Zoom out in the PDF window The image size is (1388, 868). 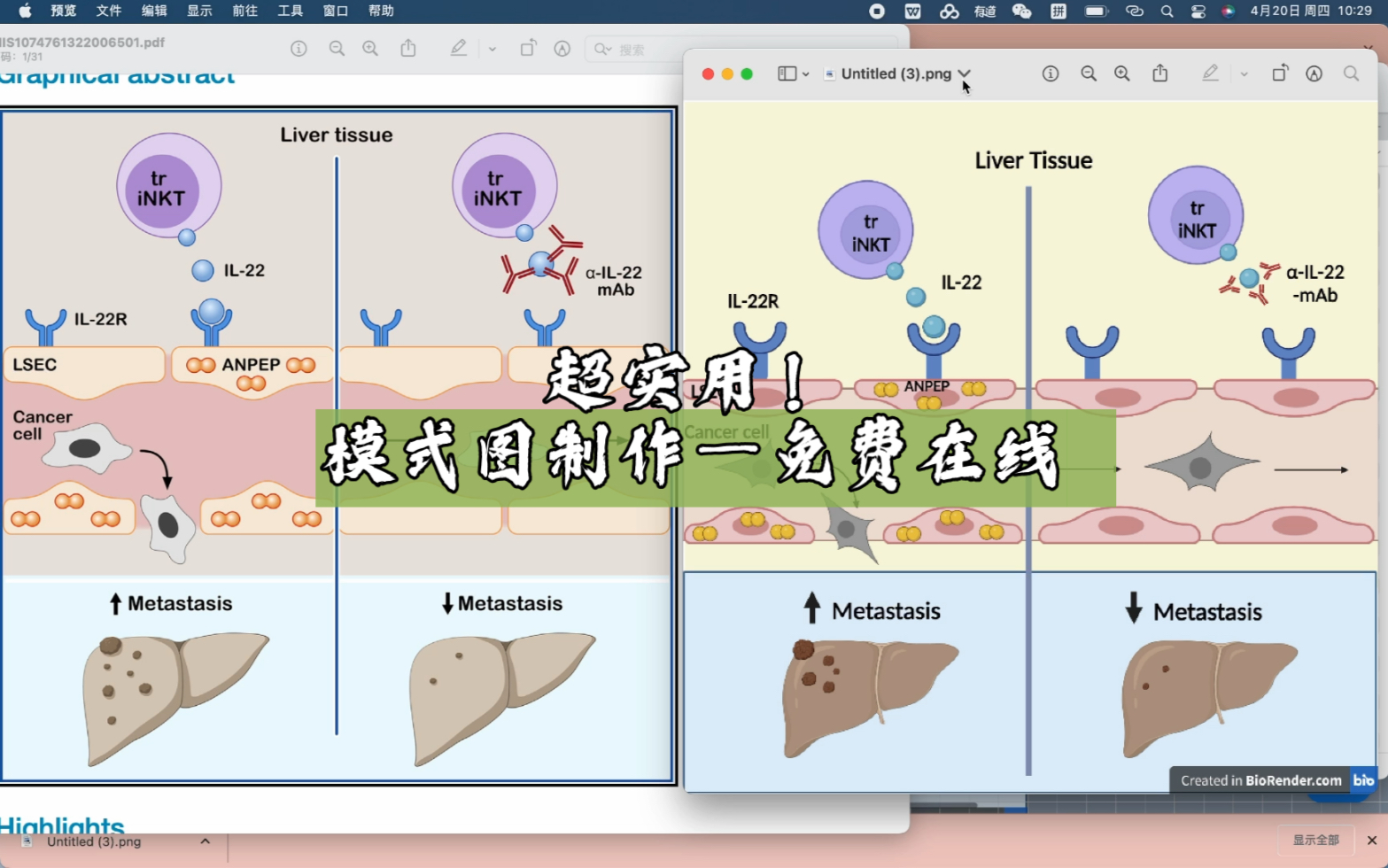point(337,49)
